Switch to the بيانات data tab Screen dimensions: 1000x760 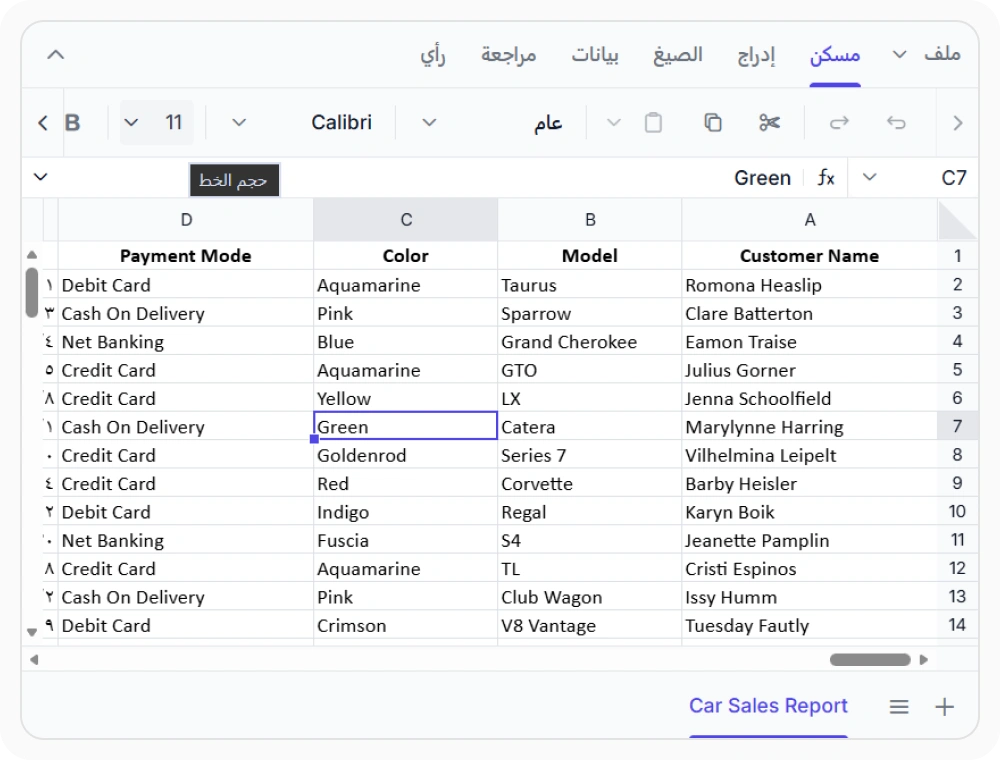coord(594,55)
